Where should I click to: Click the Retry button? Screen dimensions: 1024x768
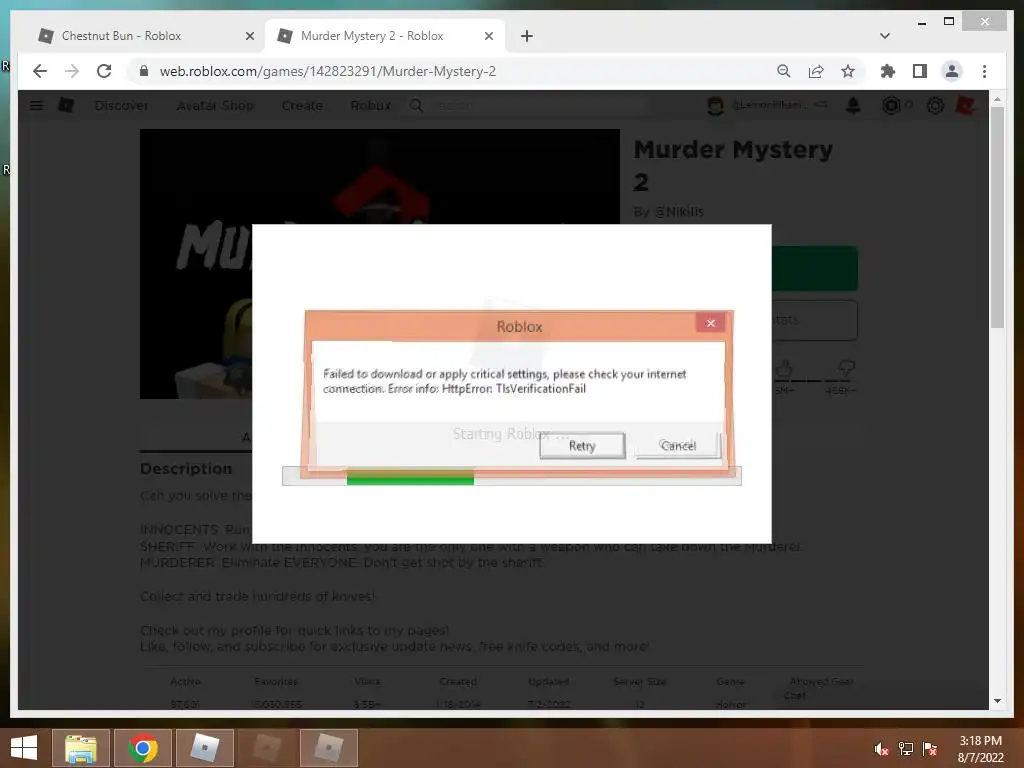(582, 446)
